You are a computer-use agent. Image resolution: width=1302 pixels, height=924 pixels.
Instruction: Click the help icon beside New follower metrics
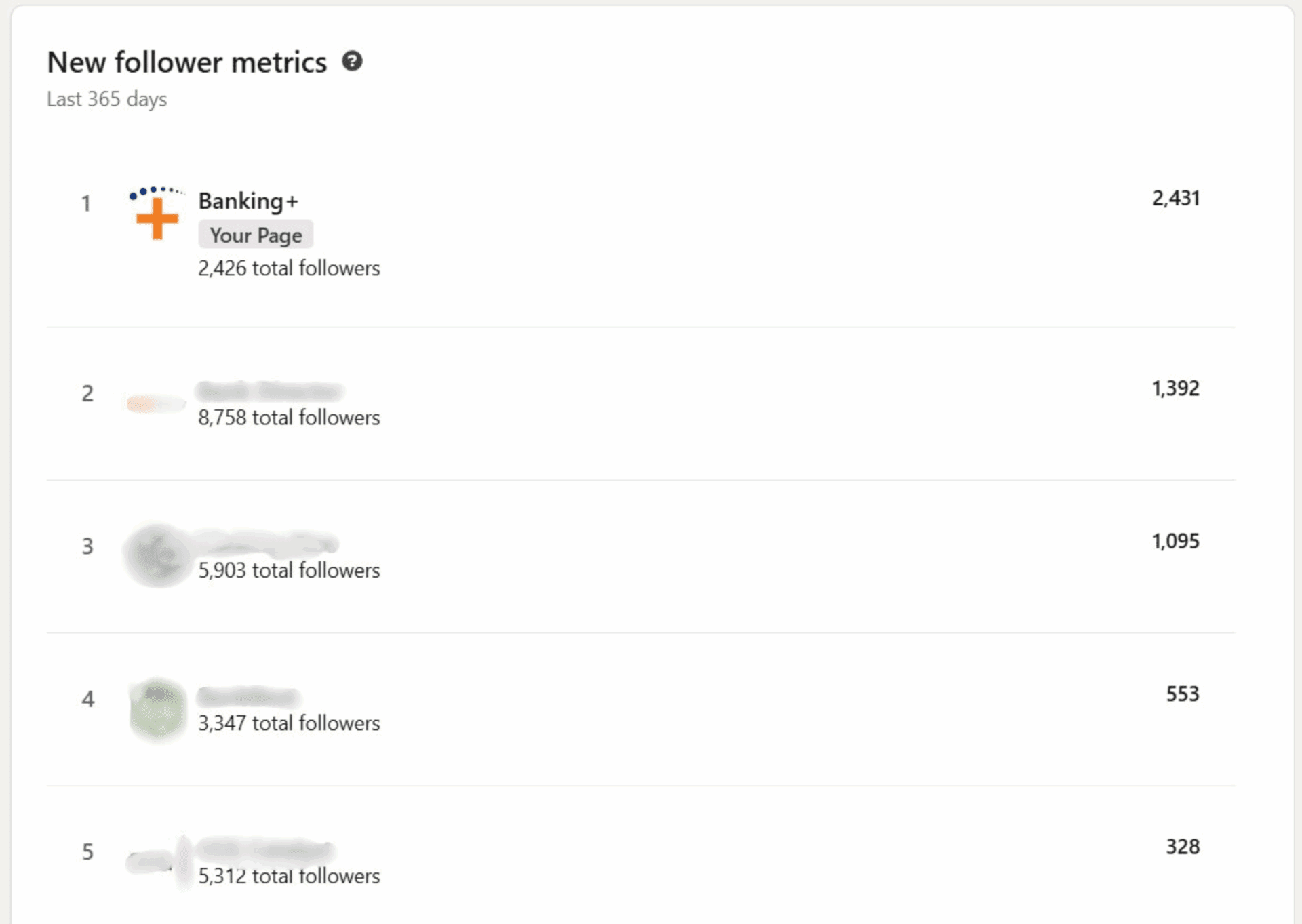pos(352,62)
